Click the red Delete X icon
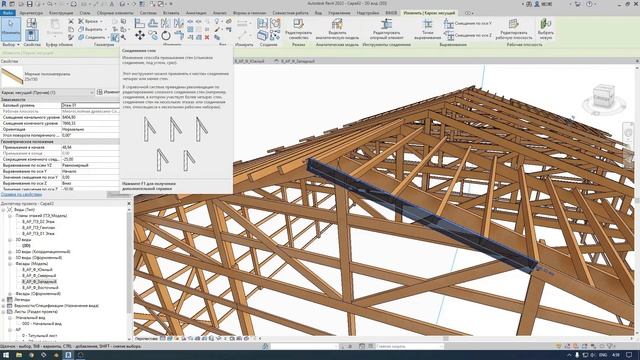 (207, 38)
